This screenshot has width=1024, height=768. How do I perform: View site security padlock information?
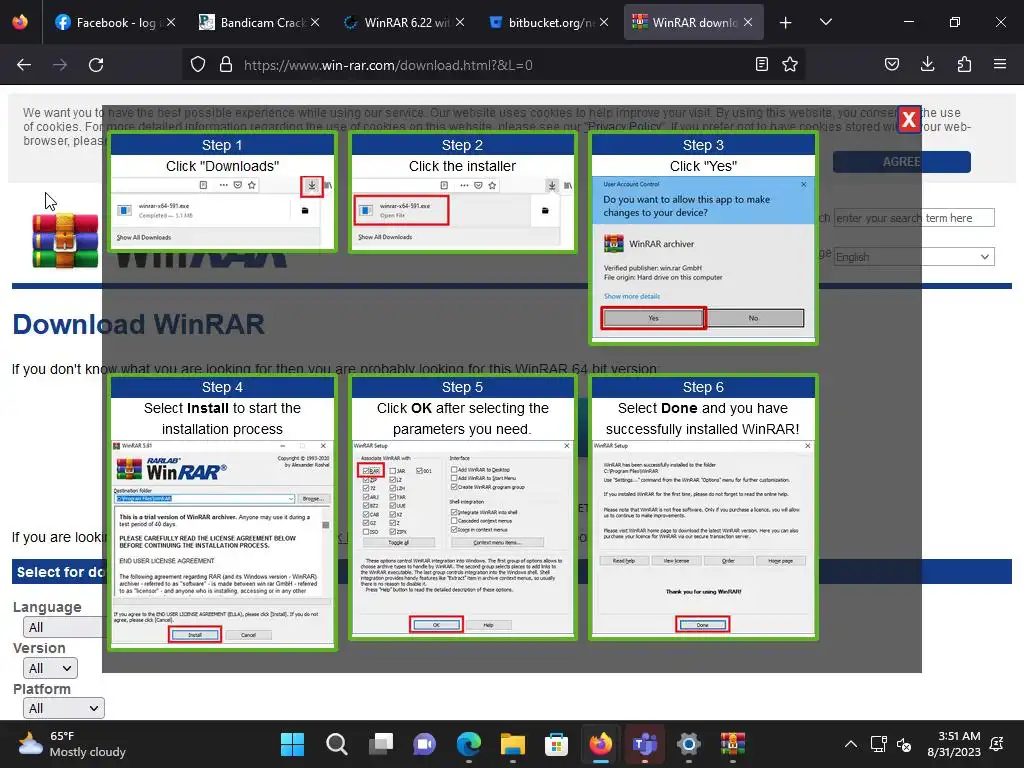[226, 65]
